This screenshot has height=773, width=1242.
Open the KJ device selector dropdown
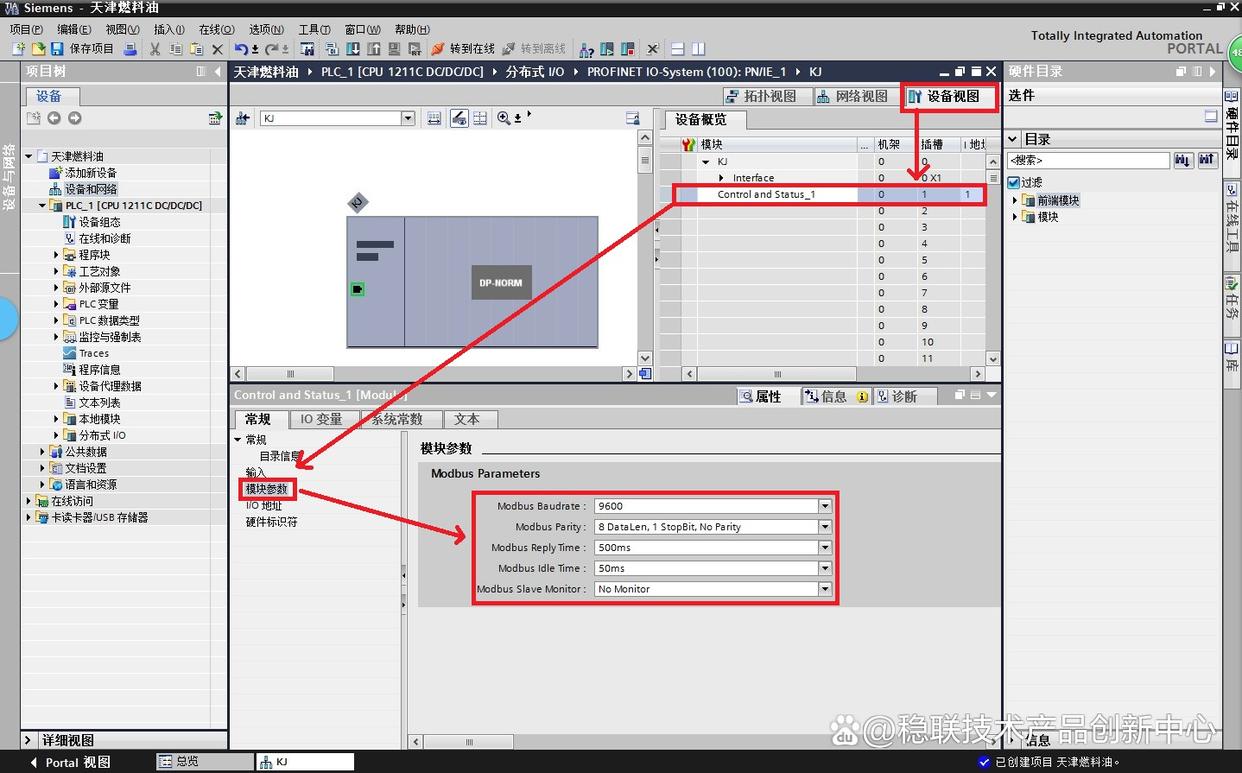coord(408,118)
